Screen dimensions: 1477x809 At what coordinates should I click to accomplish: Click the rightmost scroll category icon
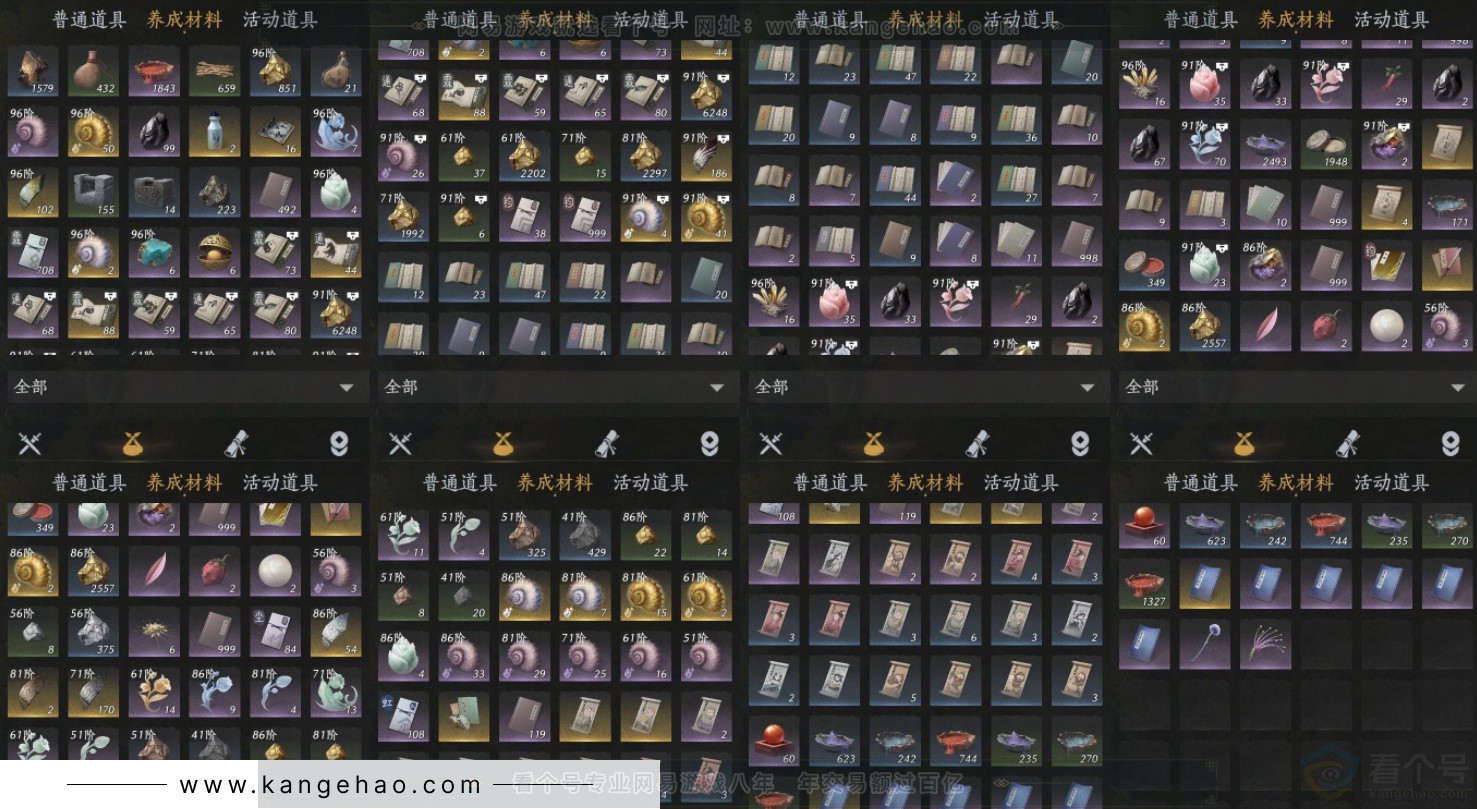coord(1347,443)
